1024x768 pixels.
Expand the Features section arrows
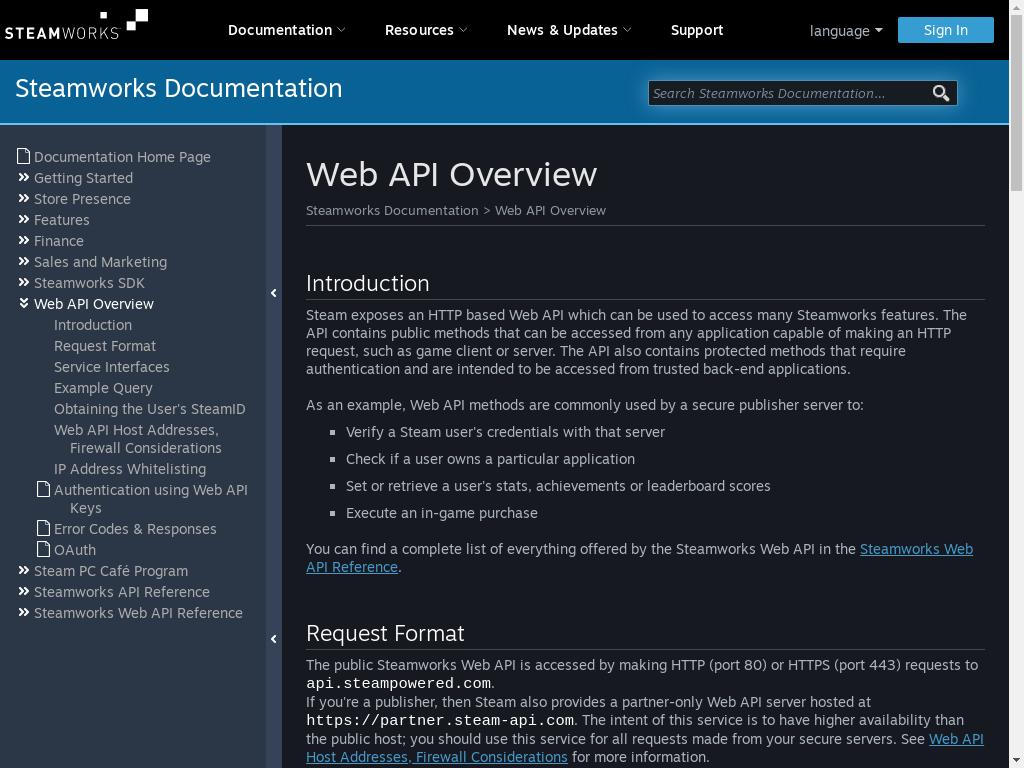tap(24, 219)
